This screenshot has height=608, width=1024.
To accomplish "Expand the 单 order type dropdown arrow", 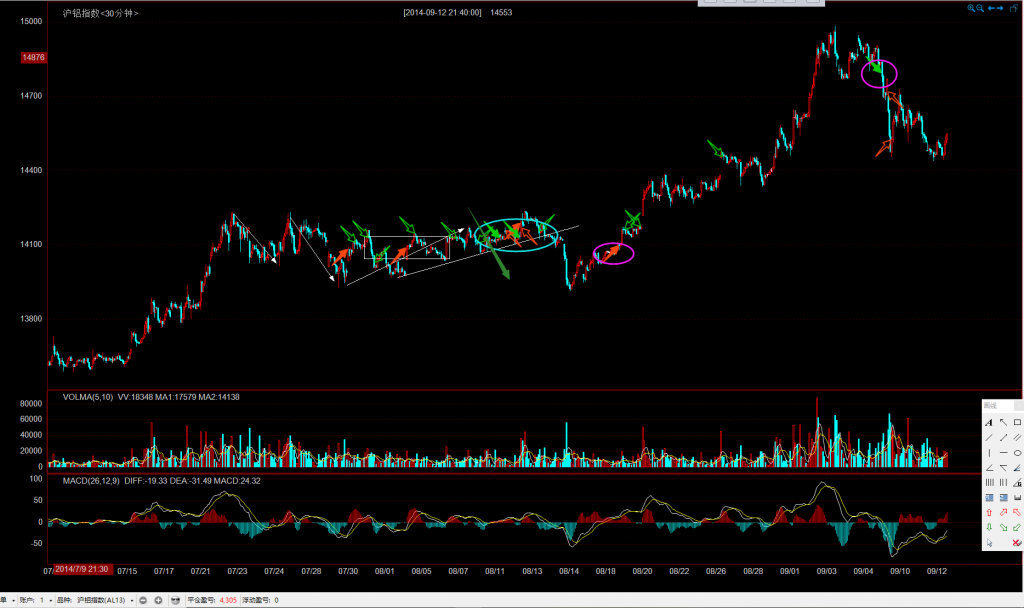I will [x=12, y=600].
